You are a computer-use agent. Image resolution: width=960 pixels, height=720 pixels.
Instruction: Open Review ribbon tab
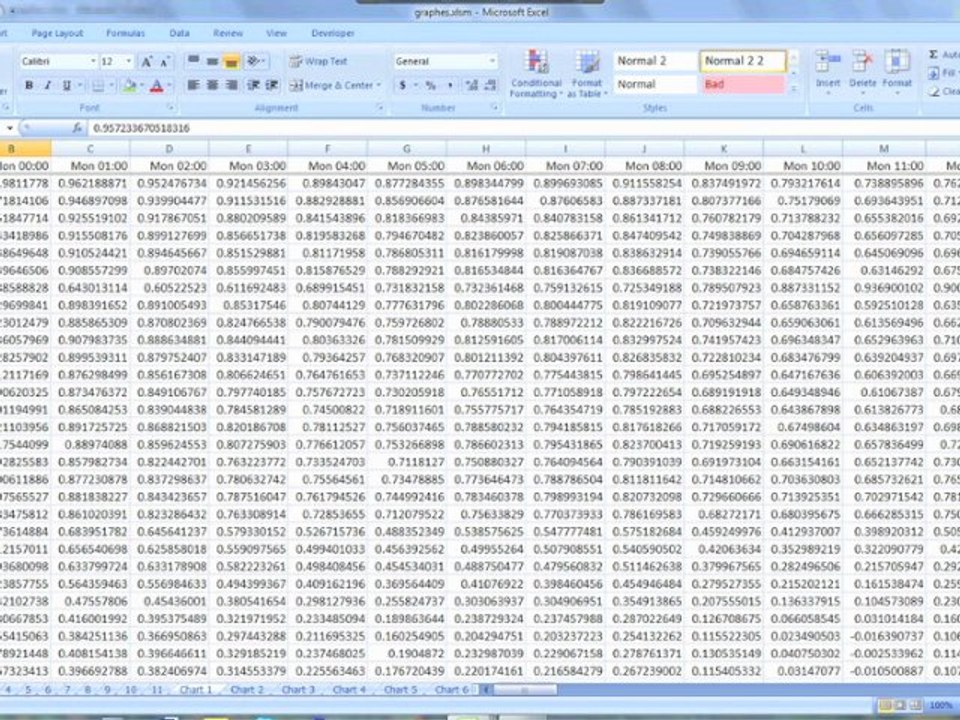tap(228, 33)
